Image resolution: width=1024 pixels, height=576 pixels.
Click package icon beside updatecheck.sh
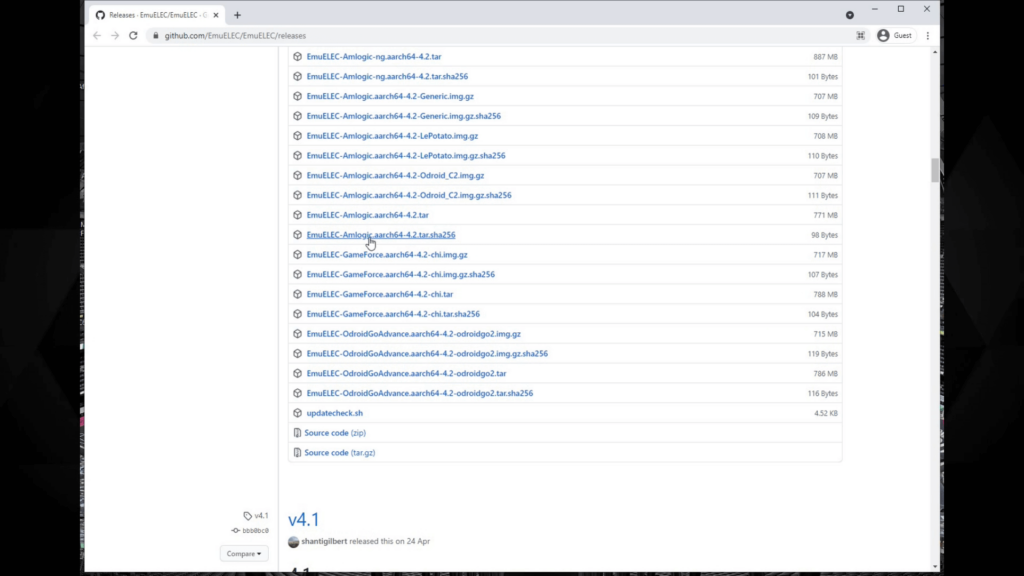tap(297, 413)
